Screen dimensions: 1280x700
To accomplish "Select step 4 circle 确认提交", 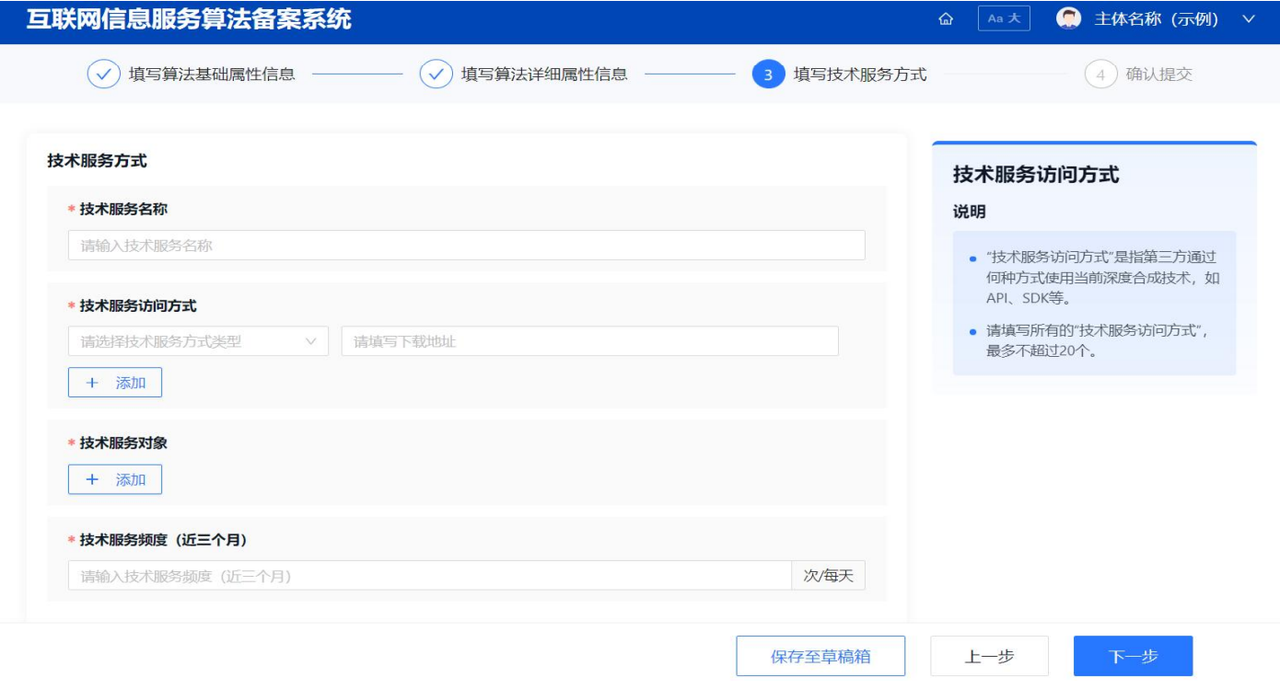I will pos(1100,74).
